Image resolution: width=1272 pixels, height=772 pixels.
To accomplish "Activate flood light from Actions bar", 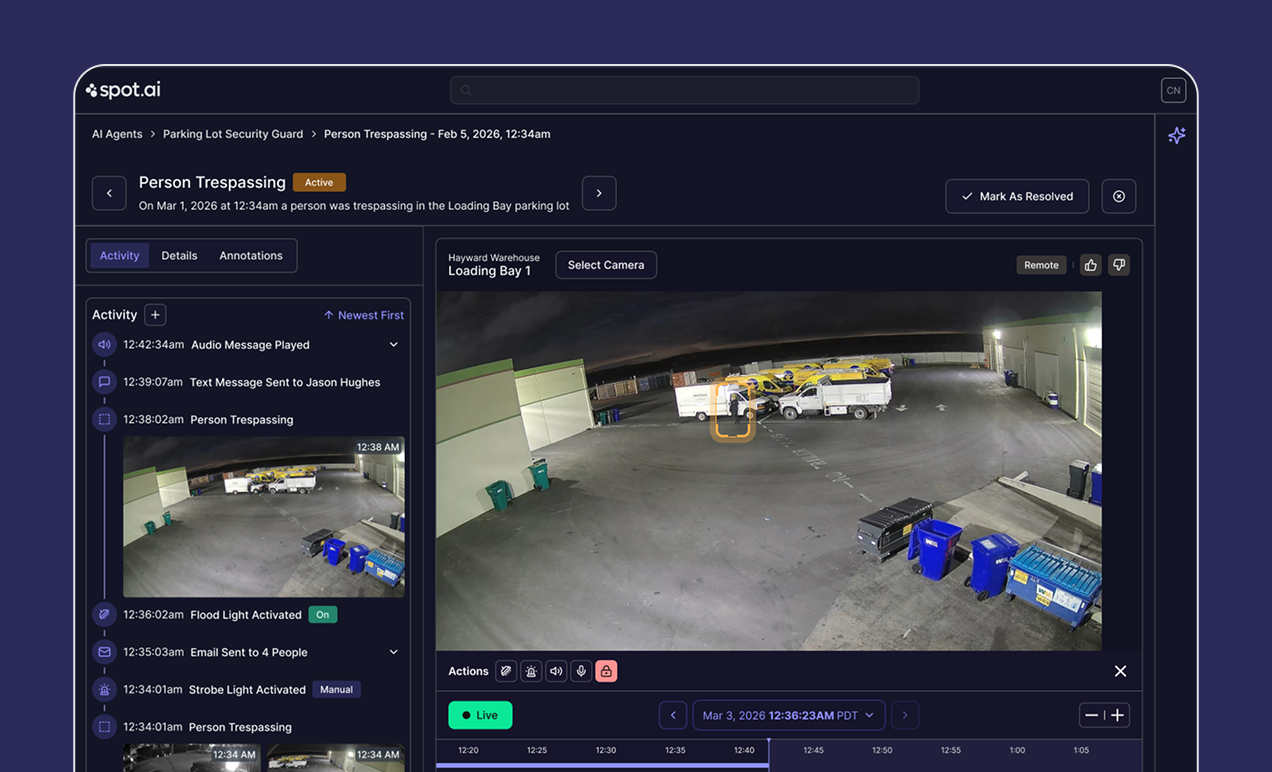I will (506, 671).
